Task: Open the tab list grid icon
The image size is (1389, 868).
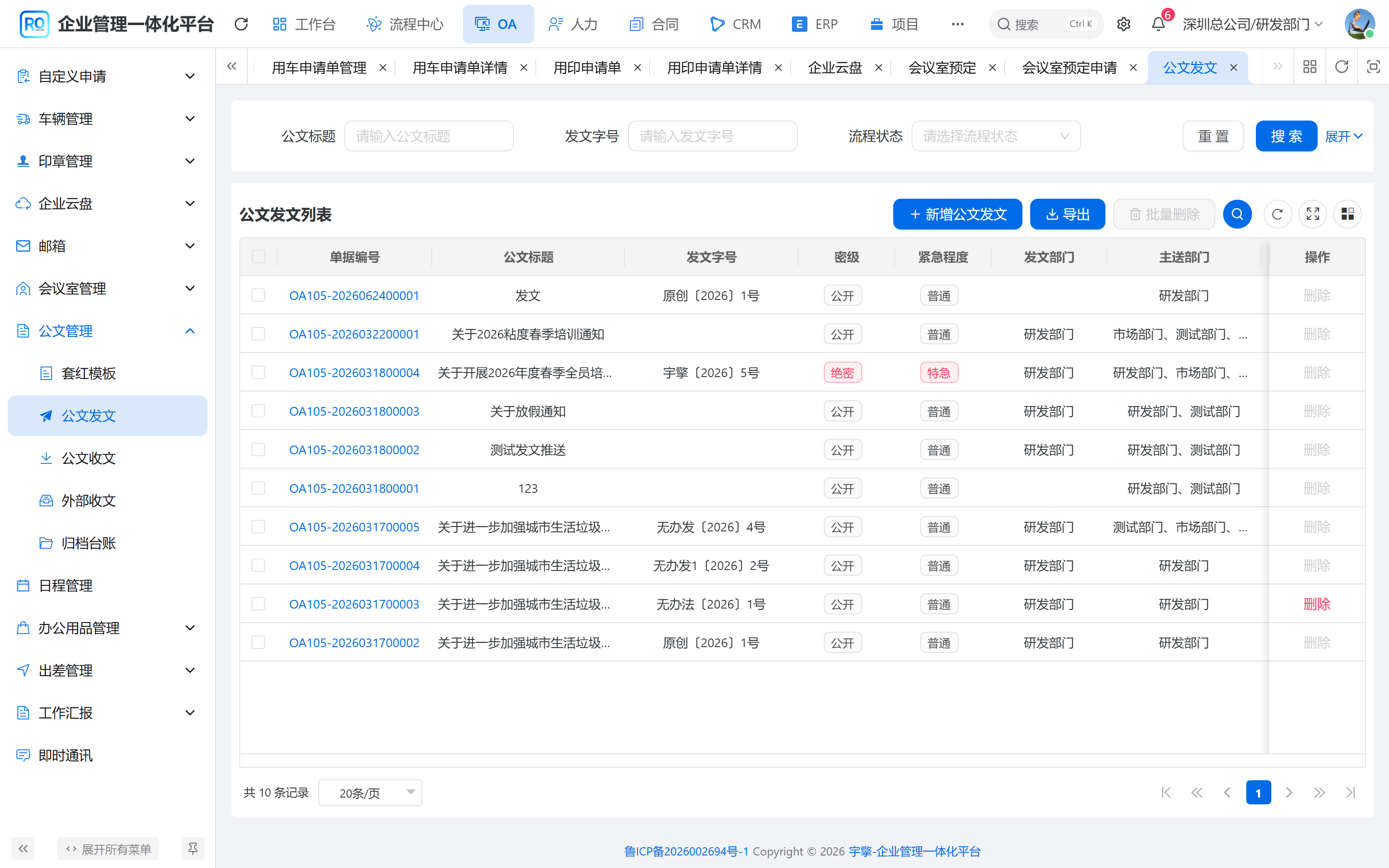Action: point(1310,67)
